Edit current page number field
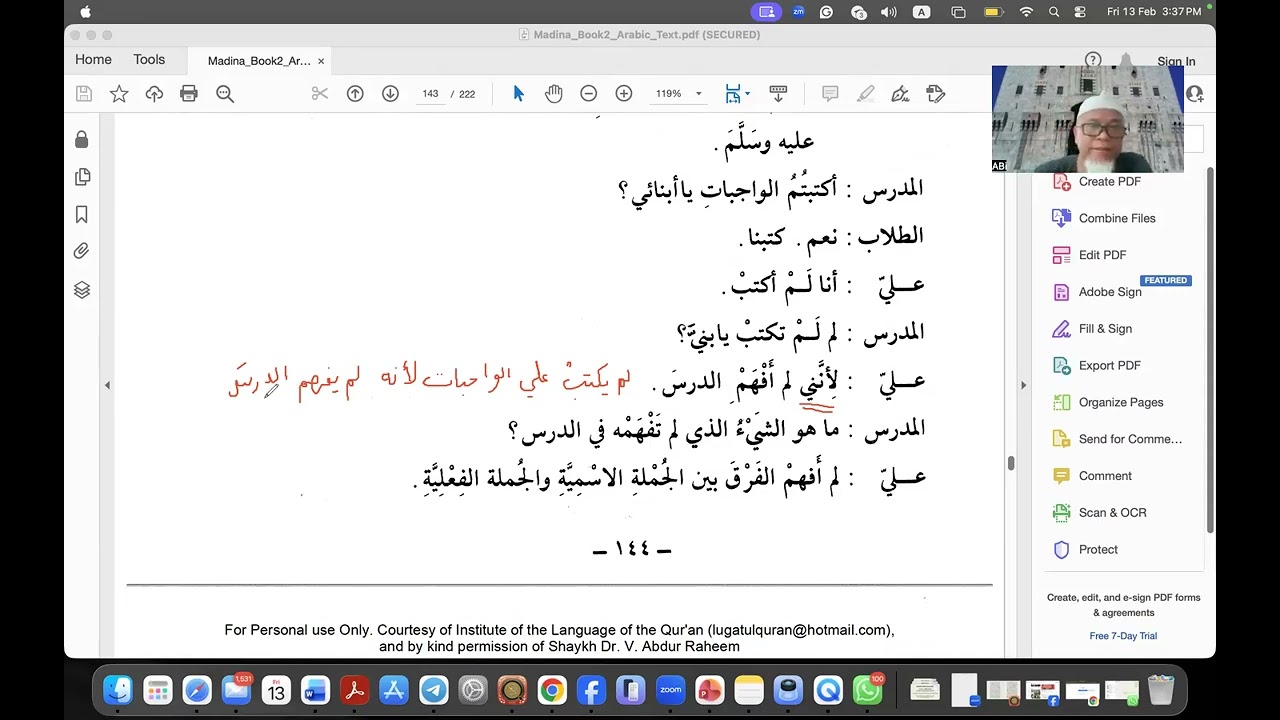Image resolution: width=1280 pixels, height=720 pixels. [x=430, y=93]
